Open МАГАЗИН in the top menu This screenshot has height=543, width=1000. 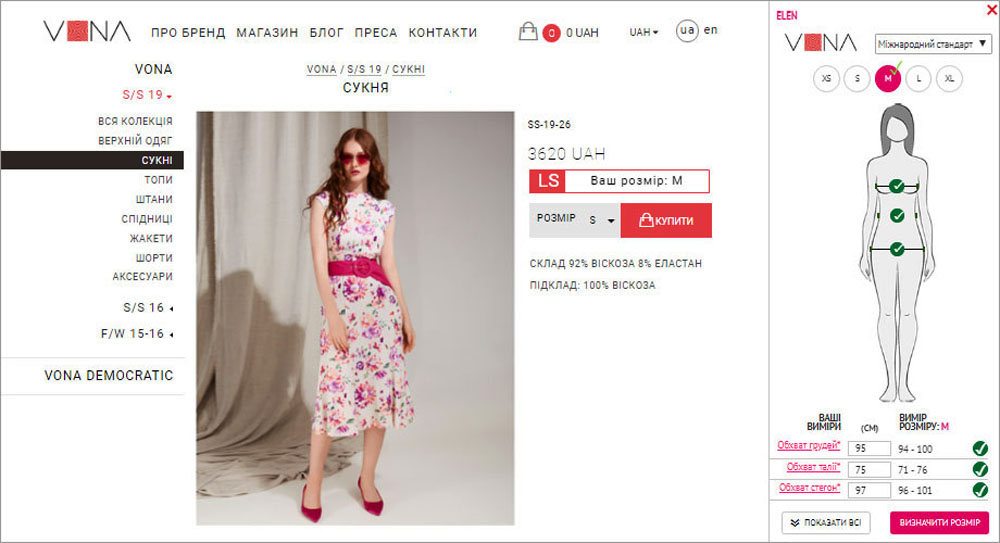(x=267, y=33)
